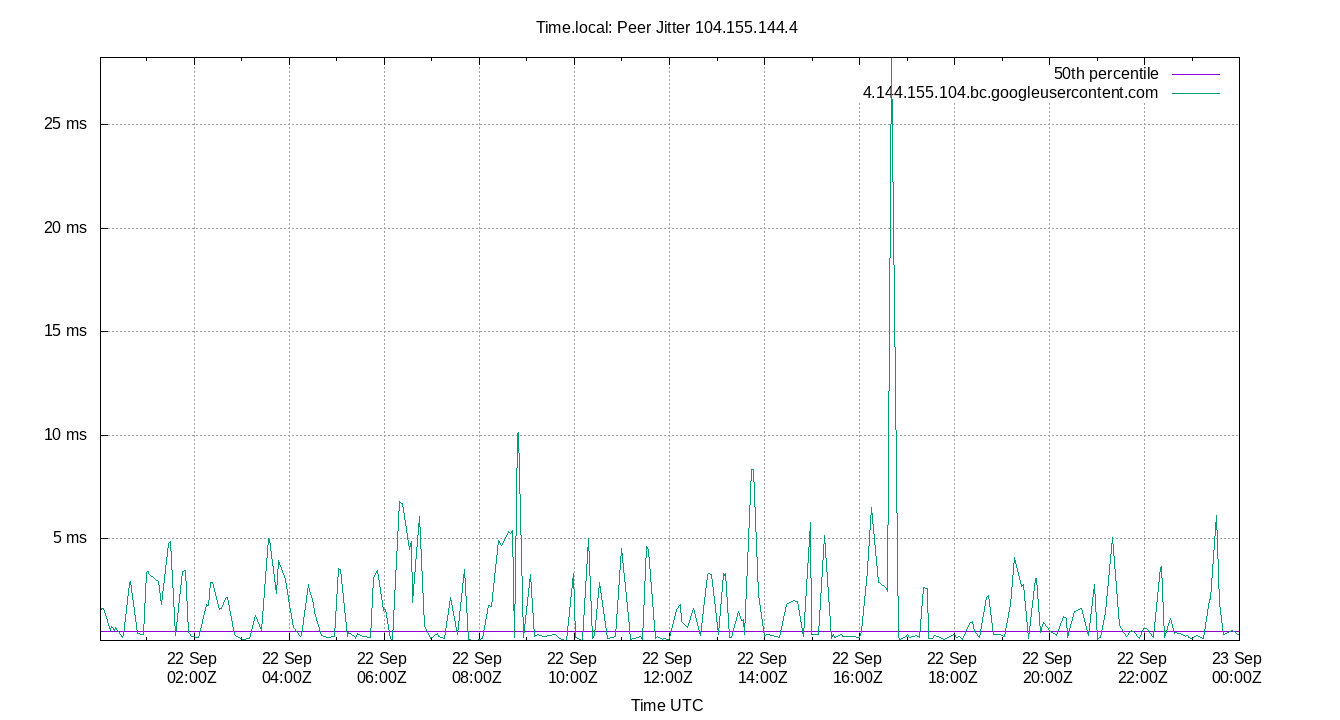
Task: Click the '22 Sep 10:00Z' x-axis label
Action: [571, 668]
